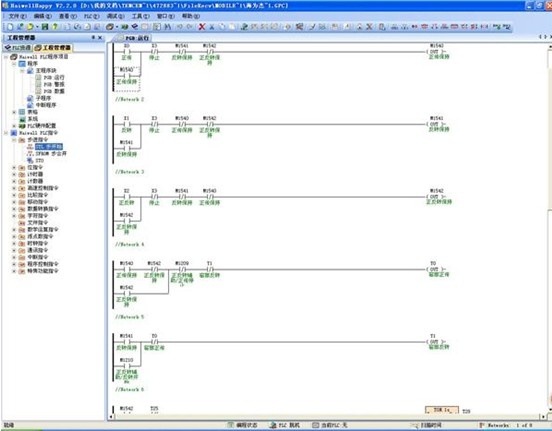Select the PGB 运行 editor tab

click(133, 38)
